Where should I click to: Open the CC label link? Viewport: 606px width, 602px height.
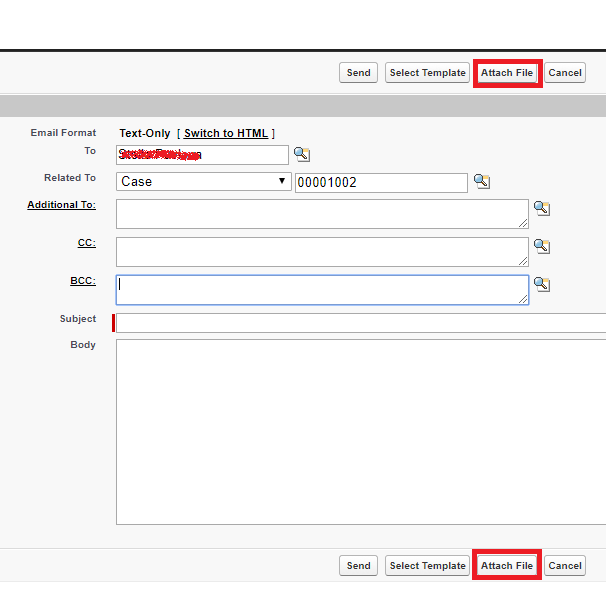87,243
